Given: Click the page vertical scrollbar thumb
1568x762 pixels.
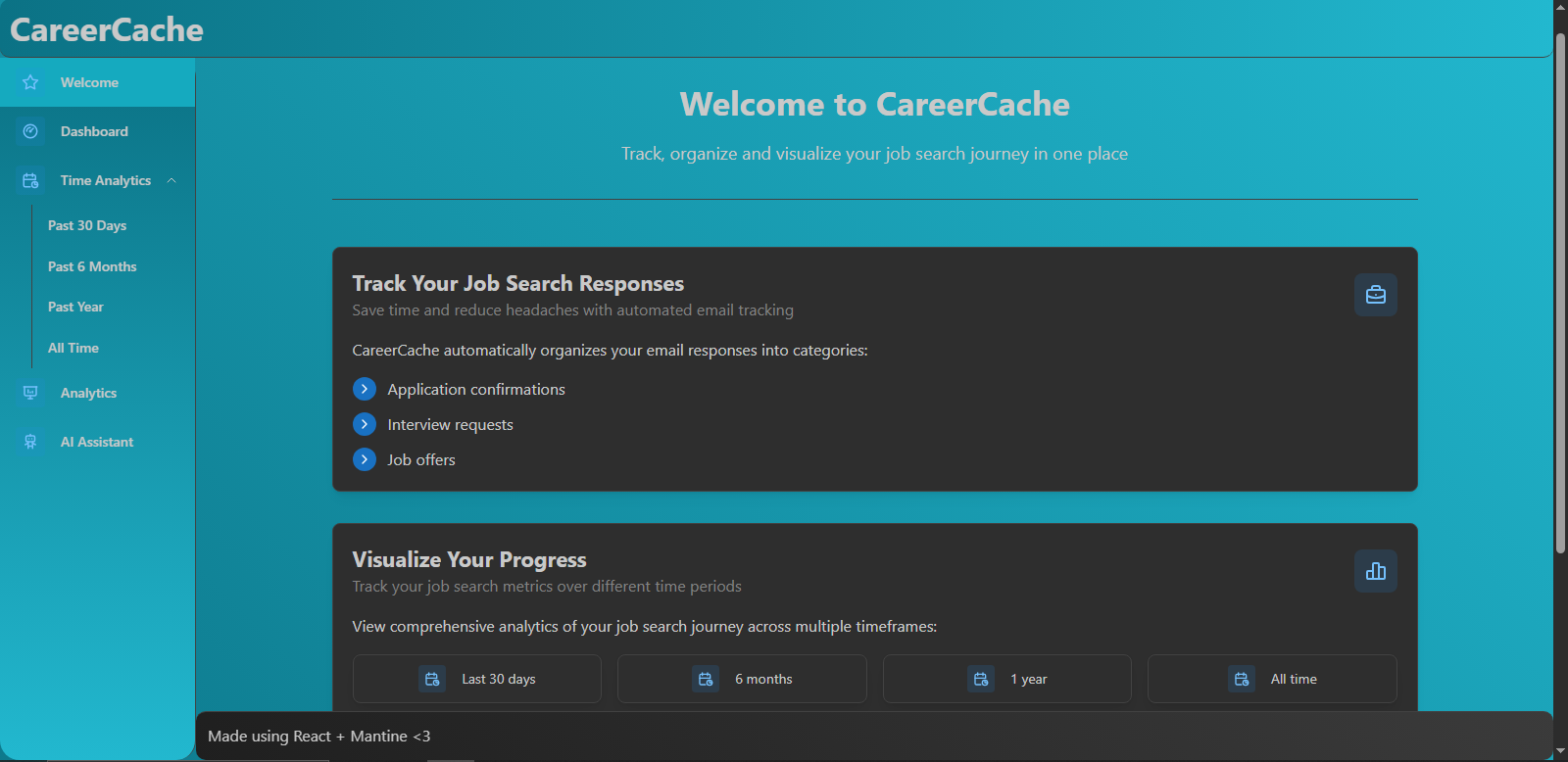Looking at the screenshot, I should click(1560, 294).
